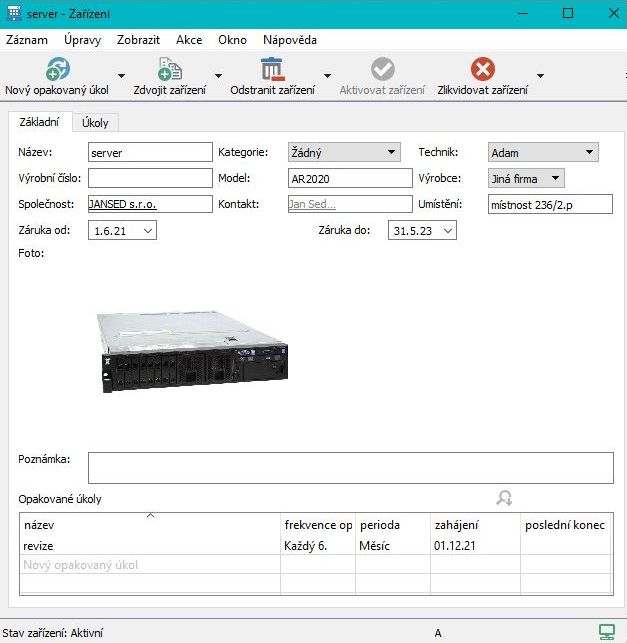Image resolution: width=627 pixels, height=643 pixels.
Task: Click the Poznámka text area
Action: (350, 468)
